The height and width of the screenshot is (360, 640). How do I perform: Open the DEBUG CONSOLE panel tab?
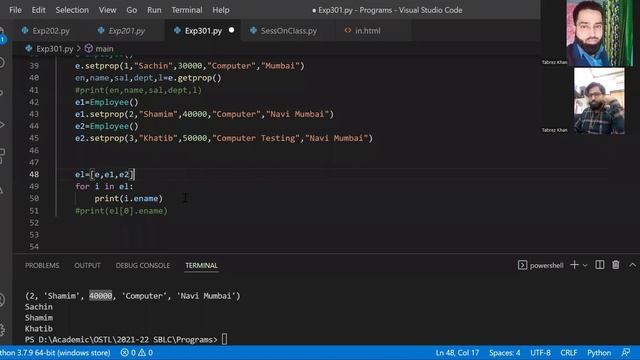click(142, 265)
